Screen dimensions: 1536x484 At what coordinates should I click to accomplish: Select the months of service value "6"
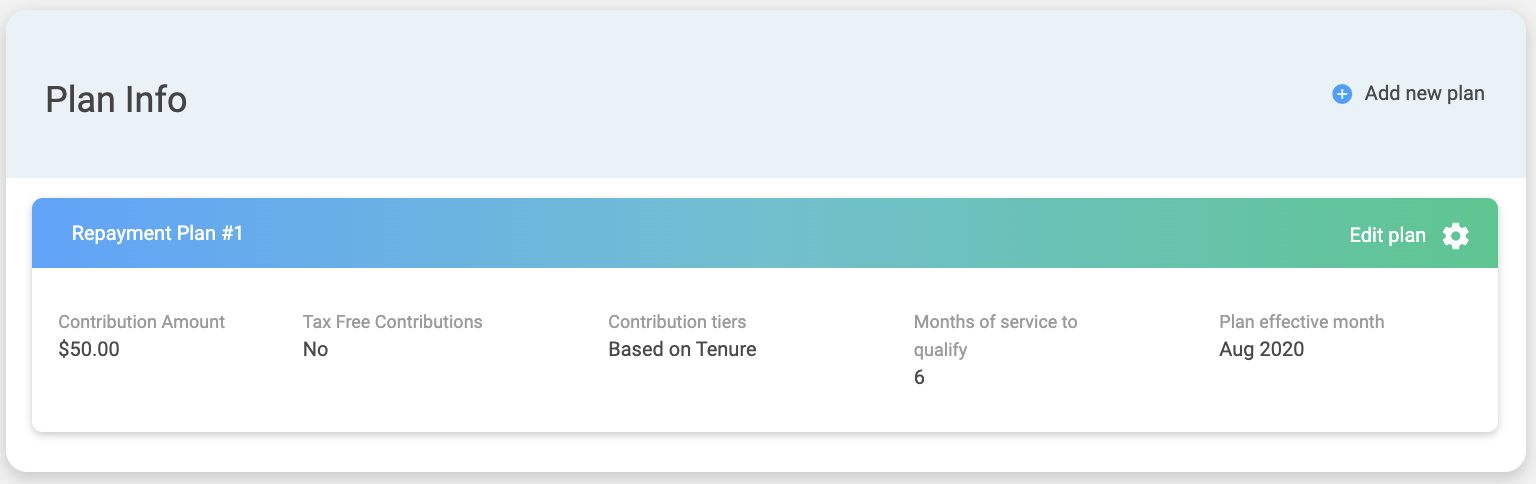[919, 379]
